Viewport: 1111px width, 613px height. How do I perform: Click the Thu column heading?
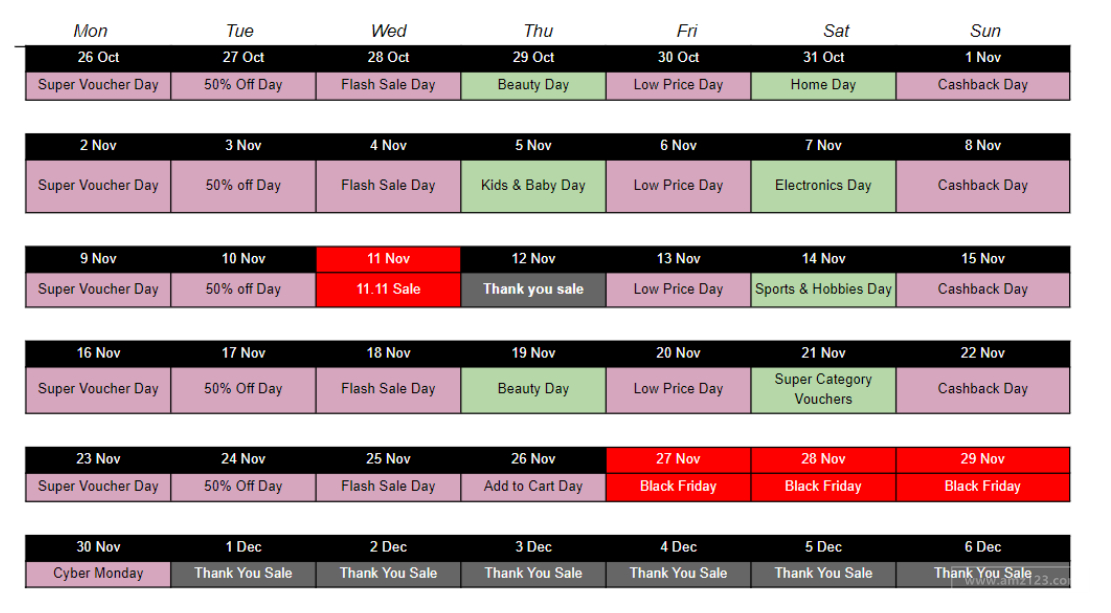pyautogui.click(x=538, y=31)
